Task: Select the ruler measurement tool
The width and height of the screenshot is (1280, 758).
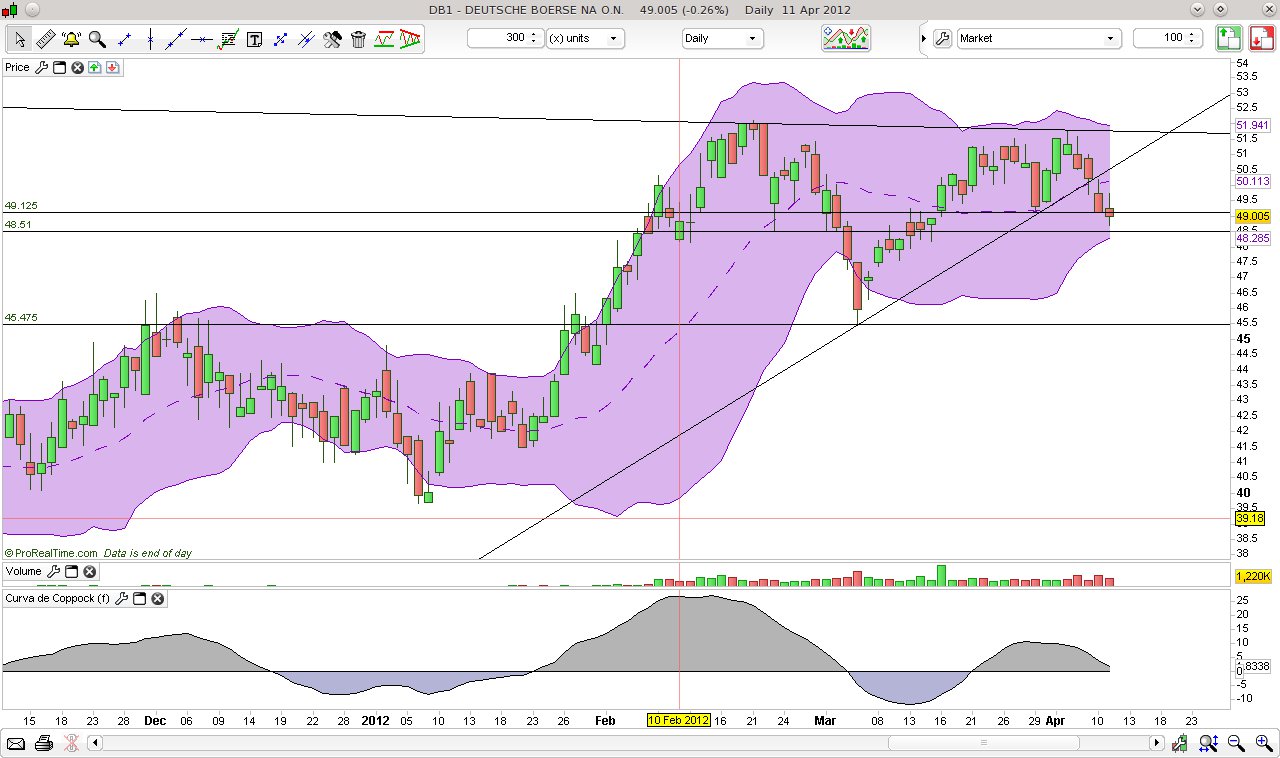Action: point(45,38)
